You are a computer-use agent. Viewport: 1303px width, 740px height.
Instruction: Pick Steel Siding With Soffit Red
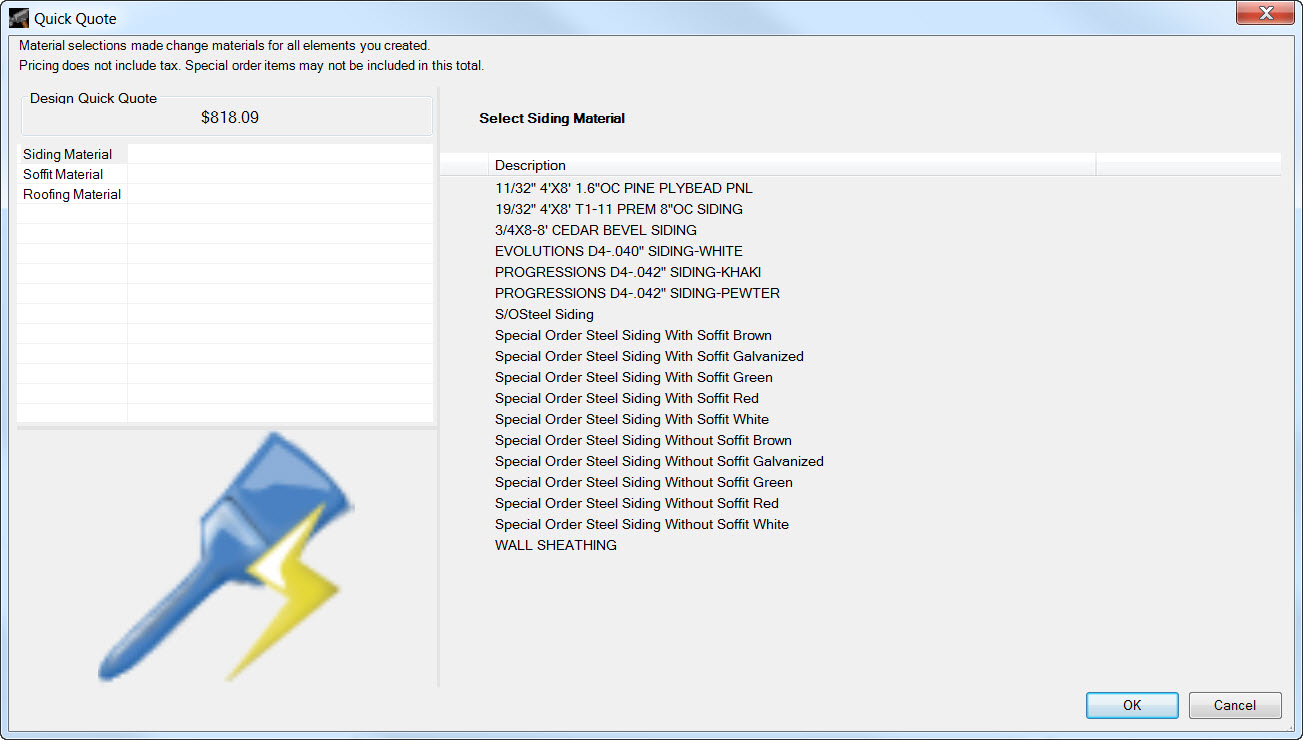coord(627,398)
